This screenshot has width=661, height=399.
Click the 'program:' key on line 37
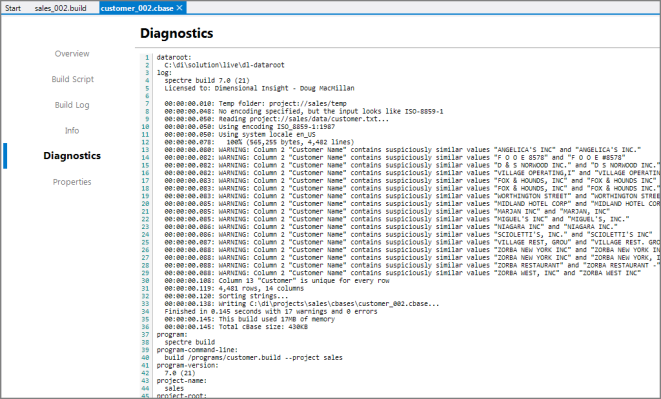click(172, 334)
